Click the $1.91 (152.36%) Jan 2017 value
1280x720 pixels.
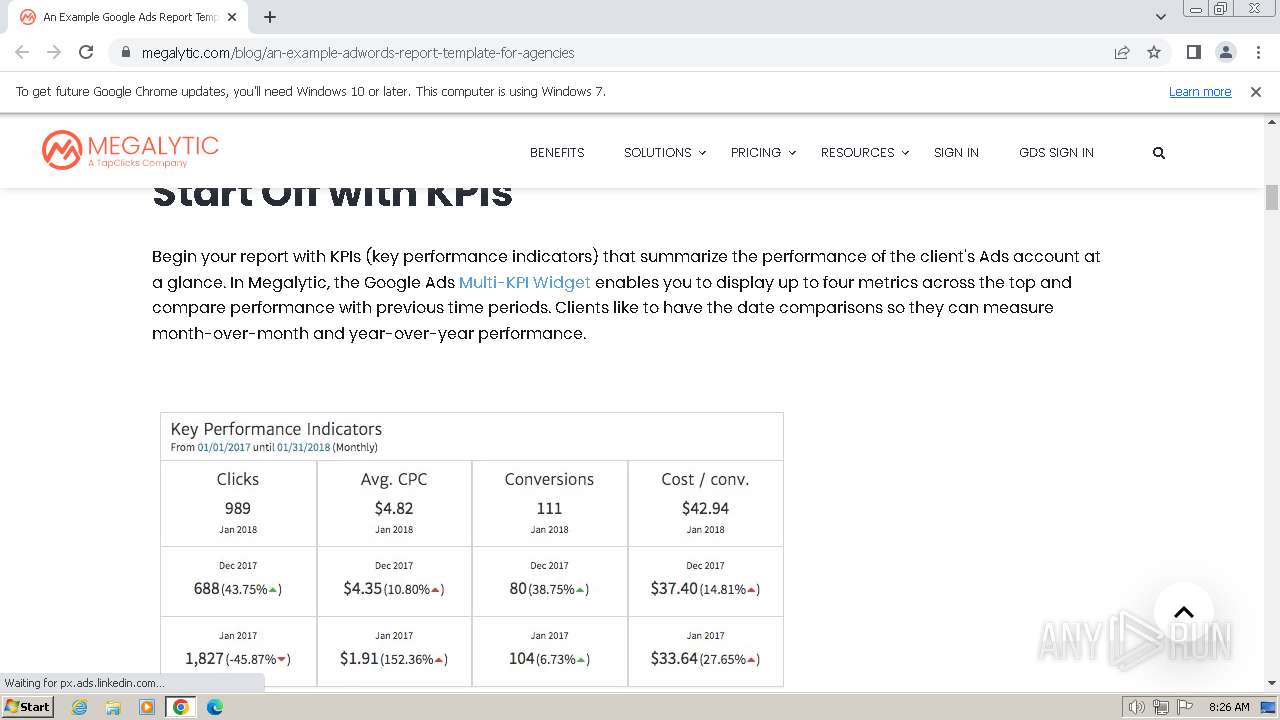(x=394, y=659)
